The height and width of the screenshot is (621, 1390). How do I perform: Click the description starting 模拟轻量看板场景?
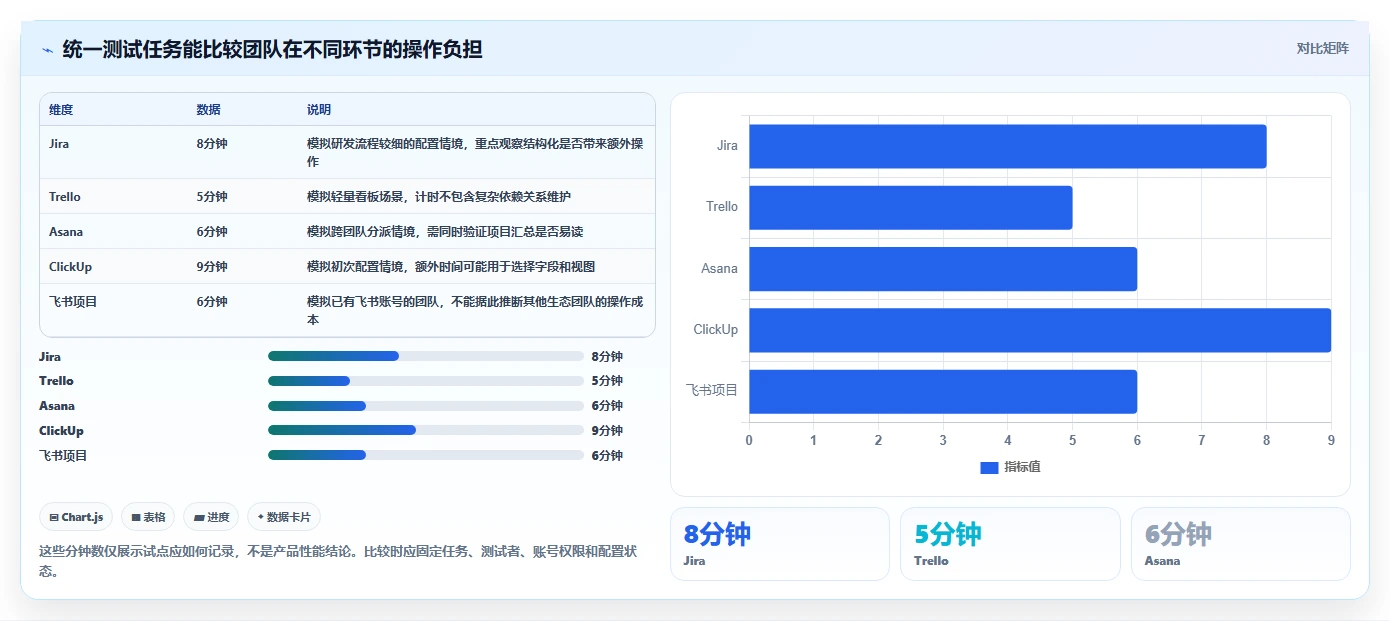click(439, 197)
